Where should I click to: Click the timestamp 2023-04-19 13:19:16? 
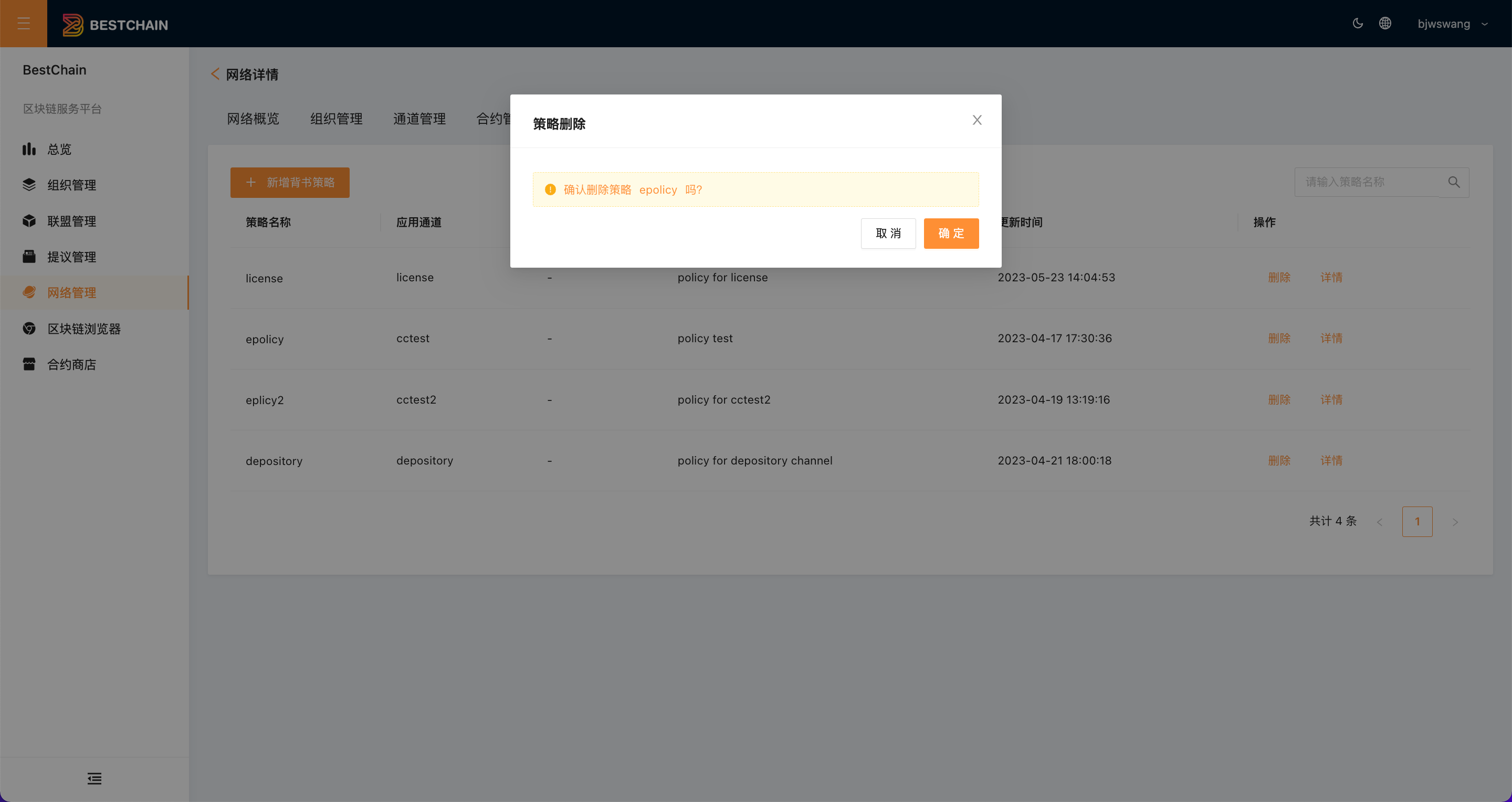coord(1054,399)
